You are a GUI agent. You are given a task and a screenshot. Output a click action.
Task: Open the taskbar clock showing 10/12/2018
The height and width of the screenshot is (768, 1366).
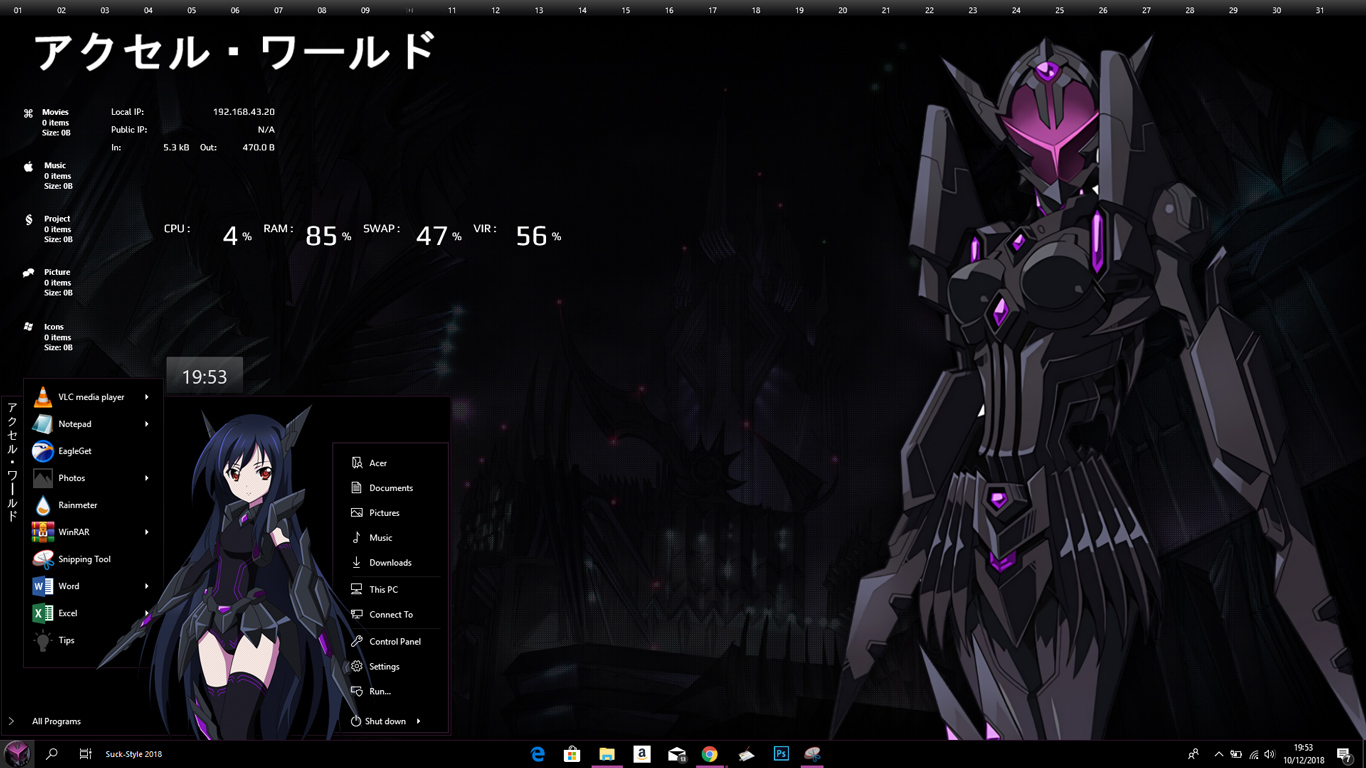click(1304, 754)
